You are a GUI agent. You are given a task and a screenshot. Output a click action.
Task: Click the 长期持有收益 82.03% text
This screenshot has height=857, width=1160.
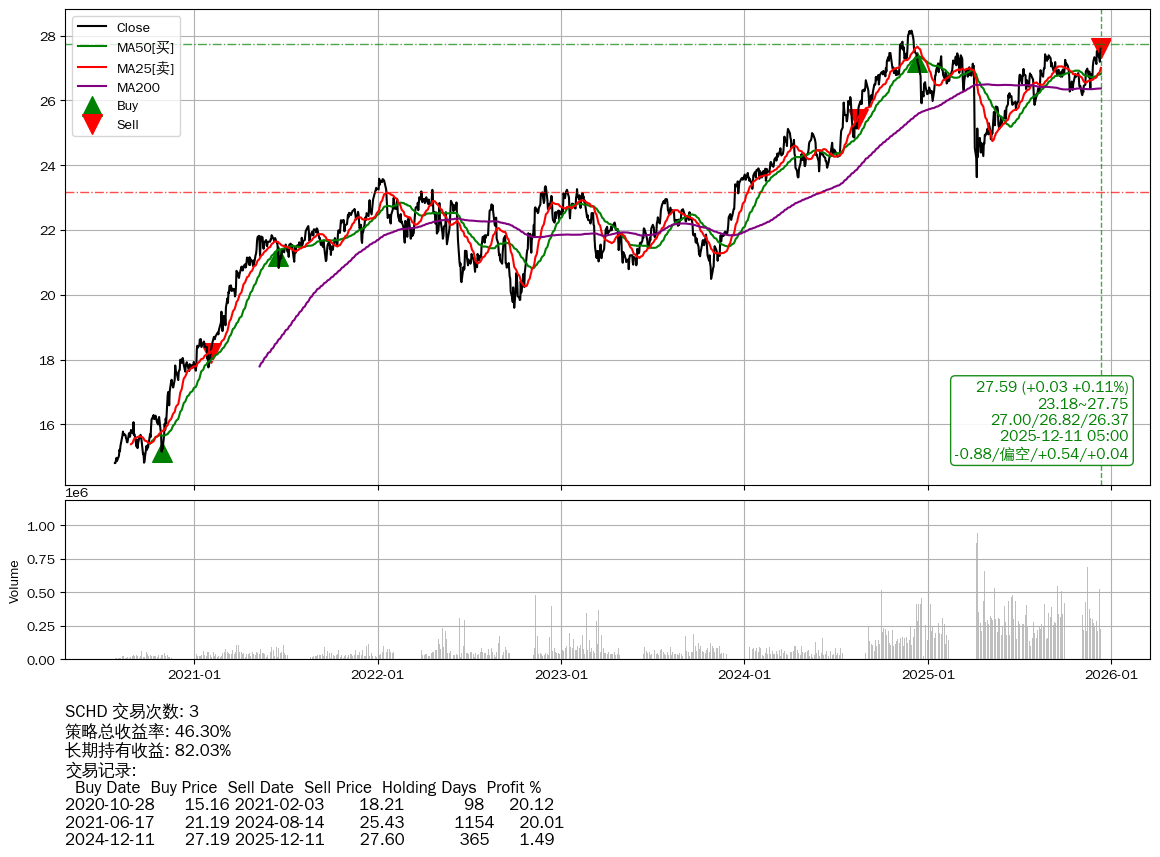[x=148, y=750]
